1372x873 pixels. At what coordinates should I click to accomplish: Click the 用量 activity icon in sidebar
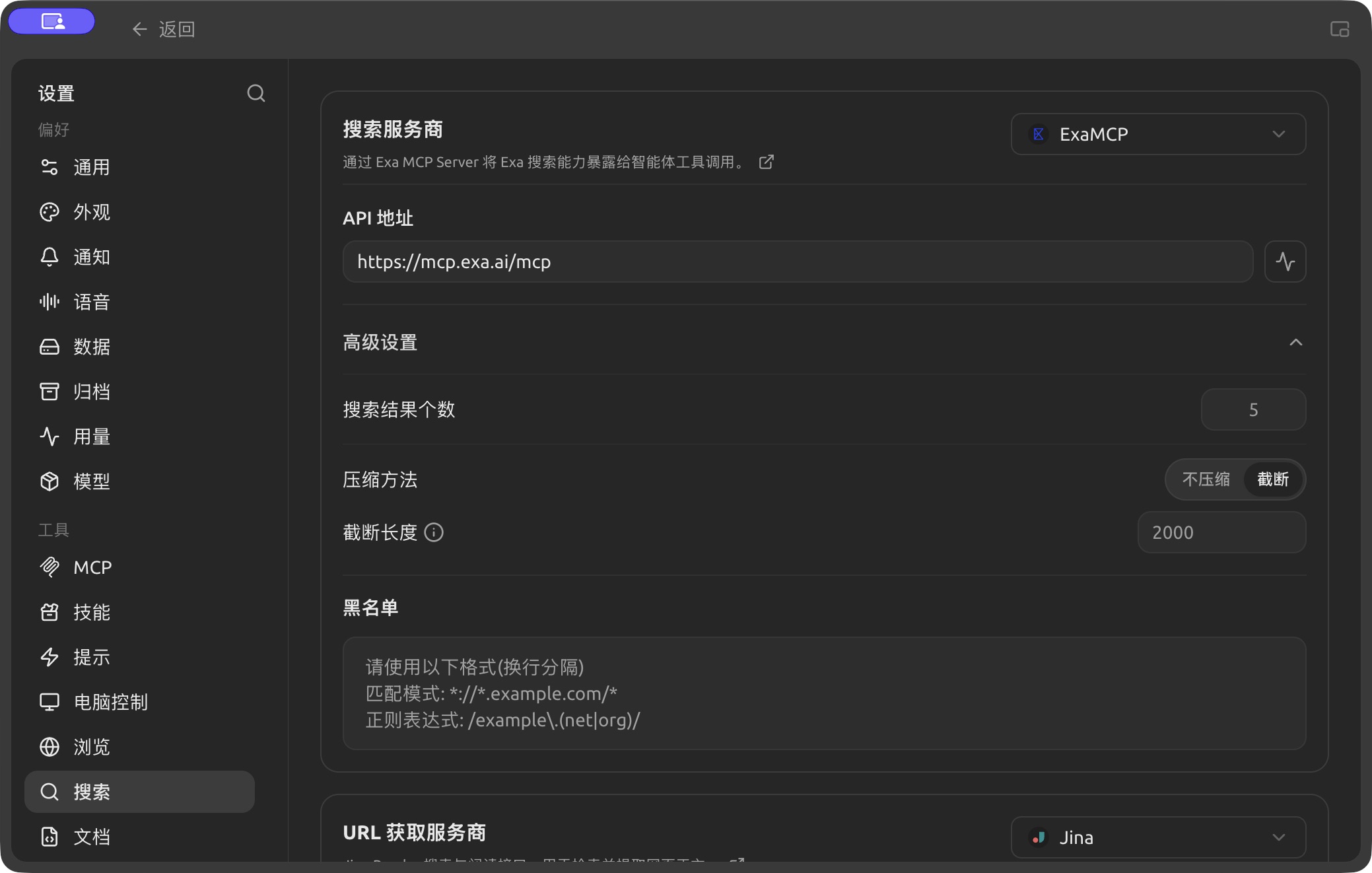tap(50, 436)
